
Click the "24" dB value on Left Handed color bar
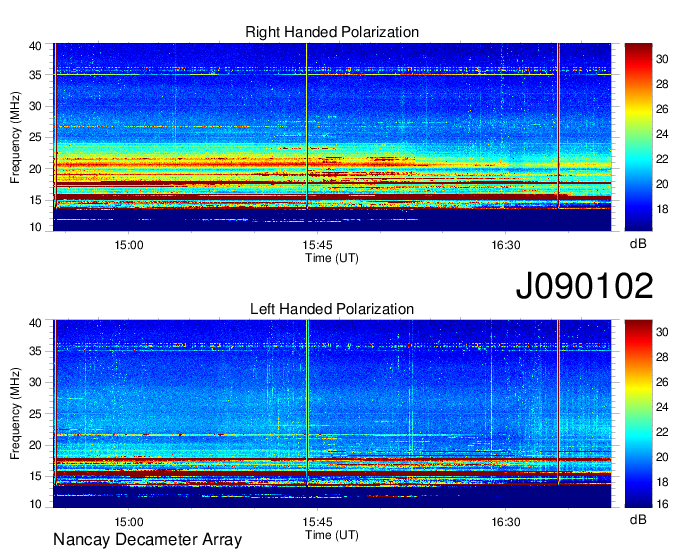coord(662,407)
